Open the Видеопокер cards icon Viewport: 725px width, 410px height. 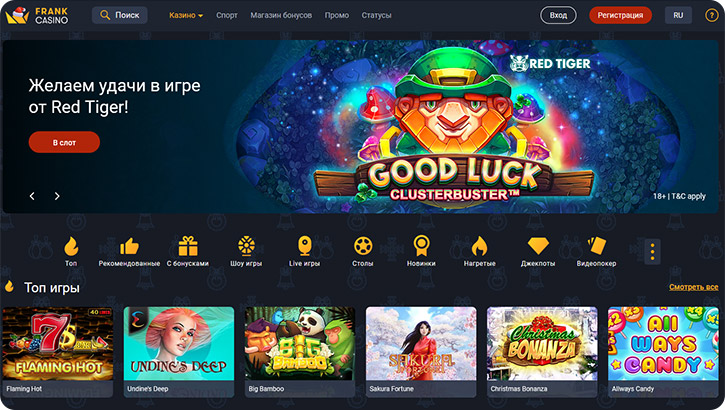coord(596,245)
